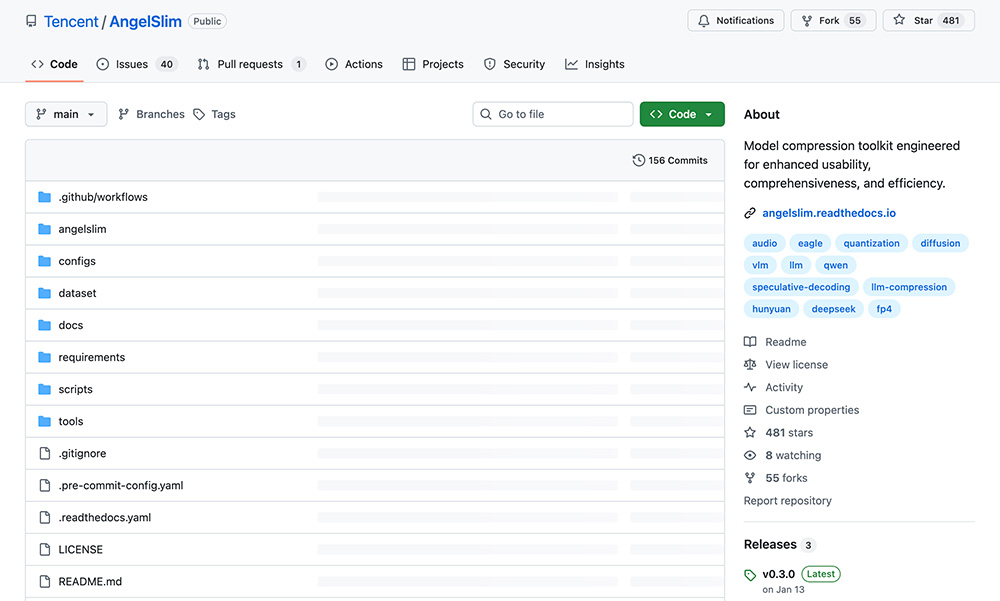Select the quantization topic tag
This screenshot has height=601, width=1000.
click(x=871, y=243)
